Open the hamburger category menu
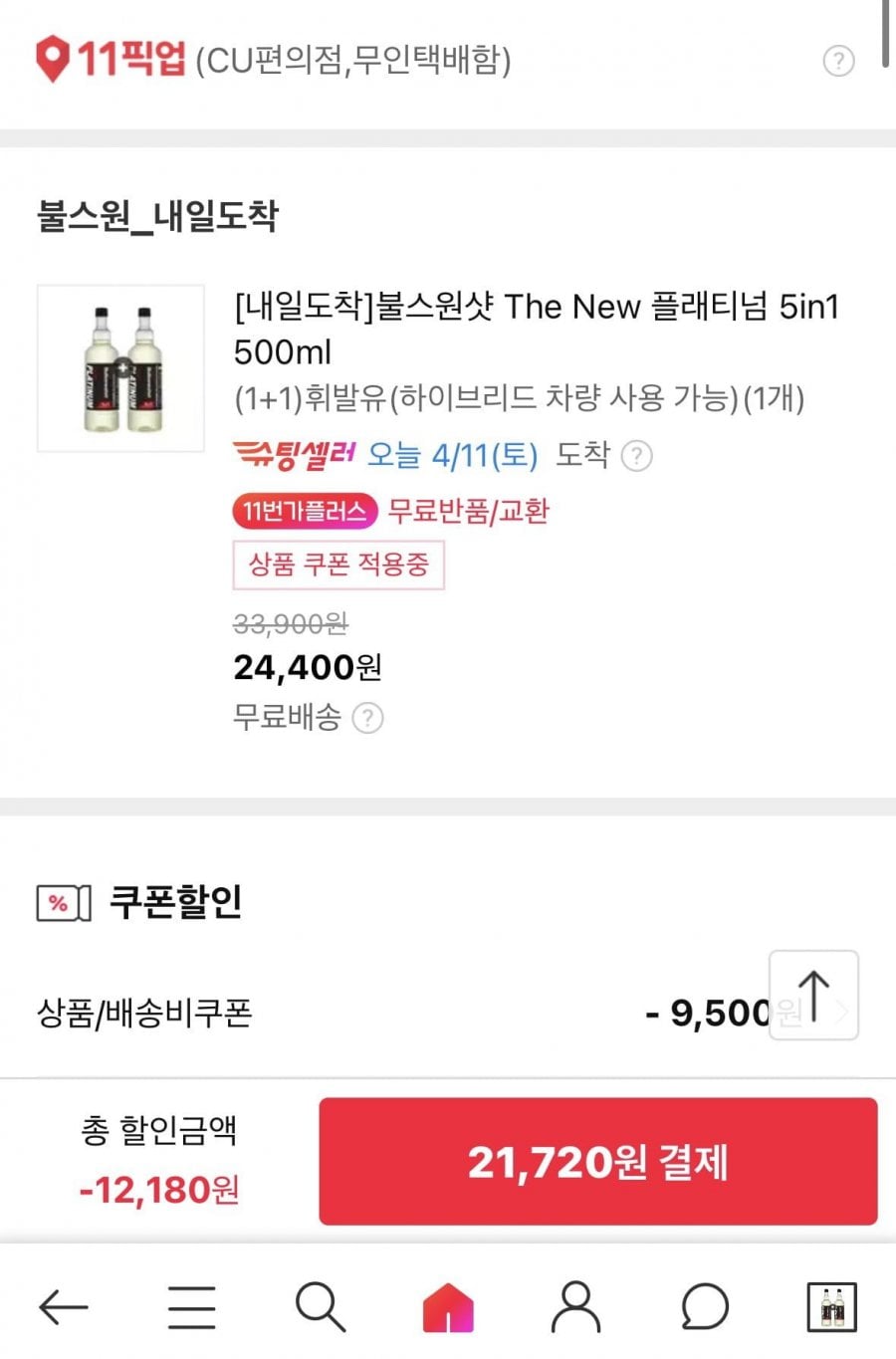Viewport: 896px width, 1359px height. click(x=191, y=1306)
